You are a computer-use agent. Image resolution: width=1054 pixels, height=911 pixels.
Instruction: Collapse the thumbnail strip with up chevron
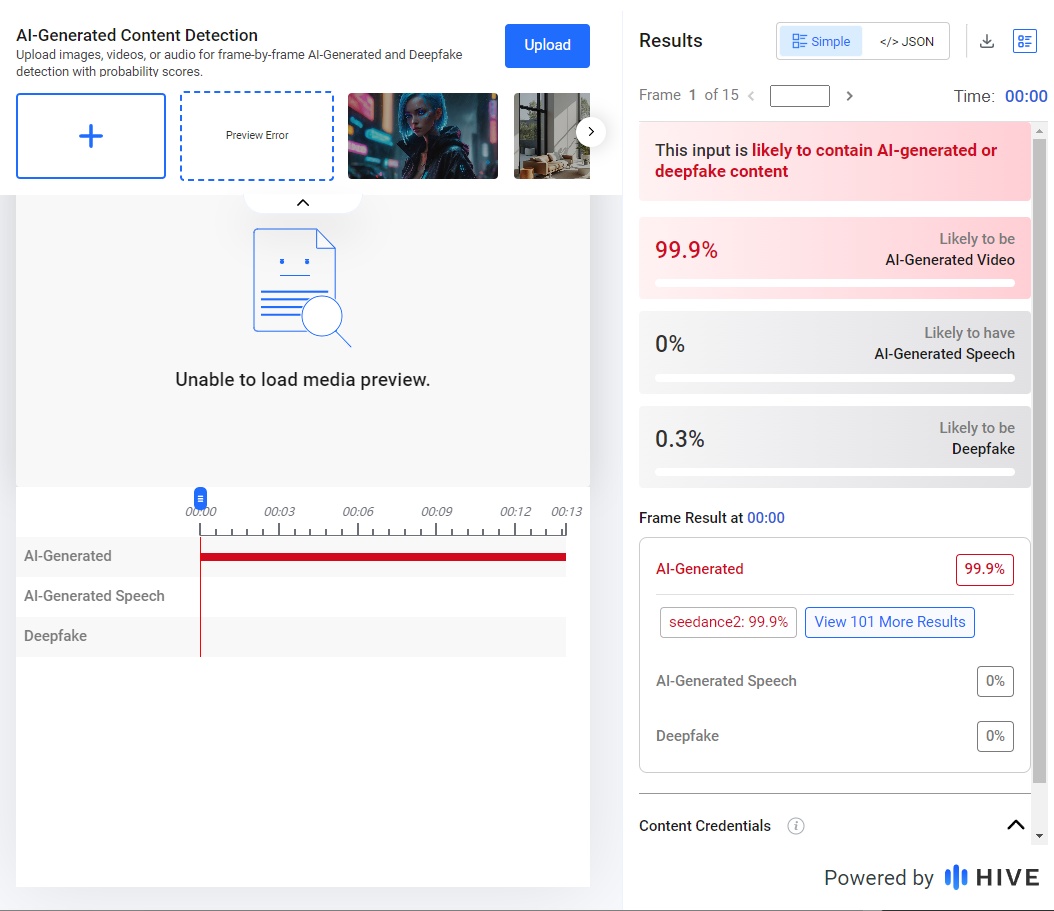303,202
